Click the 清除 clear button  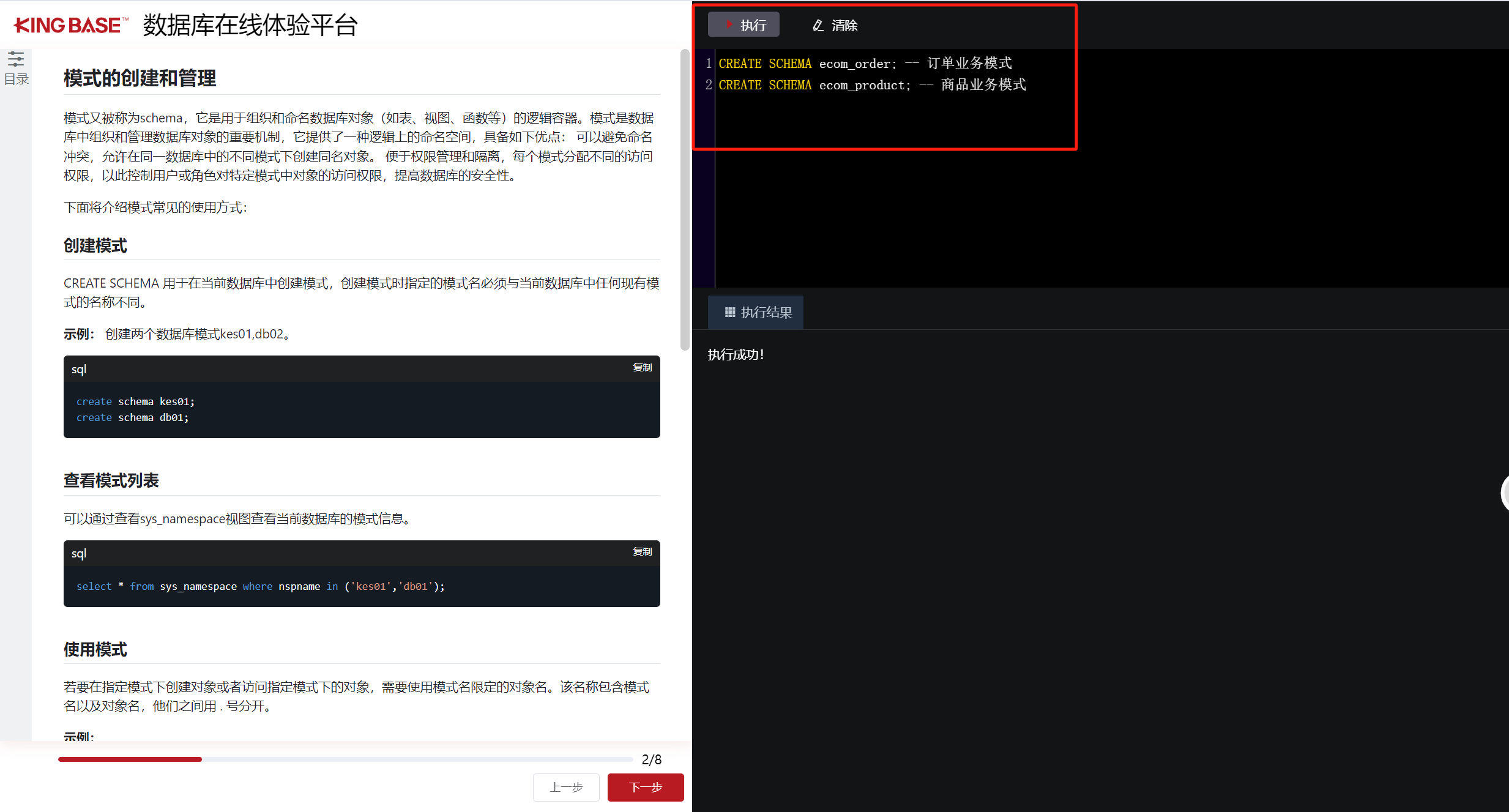[x=835, y=26]
